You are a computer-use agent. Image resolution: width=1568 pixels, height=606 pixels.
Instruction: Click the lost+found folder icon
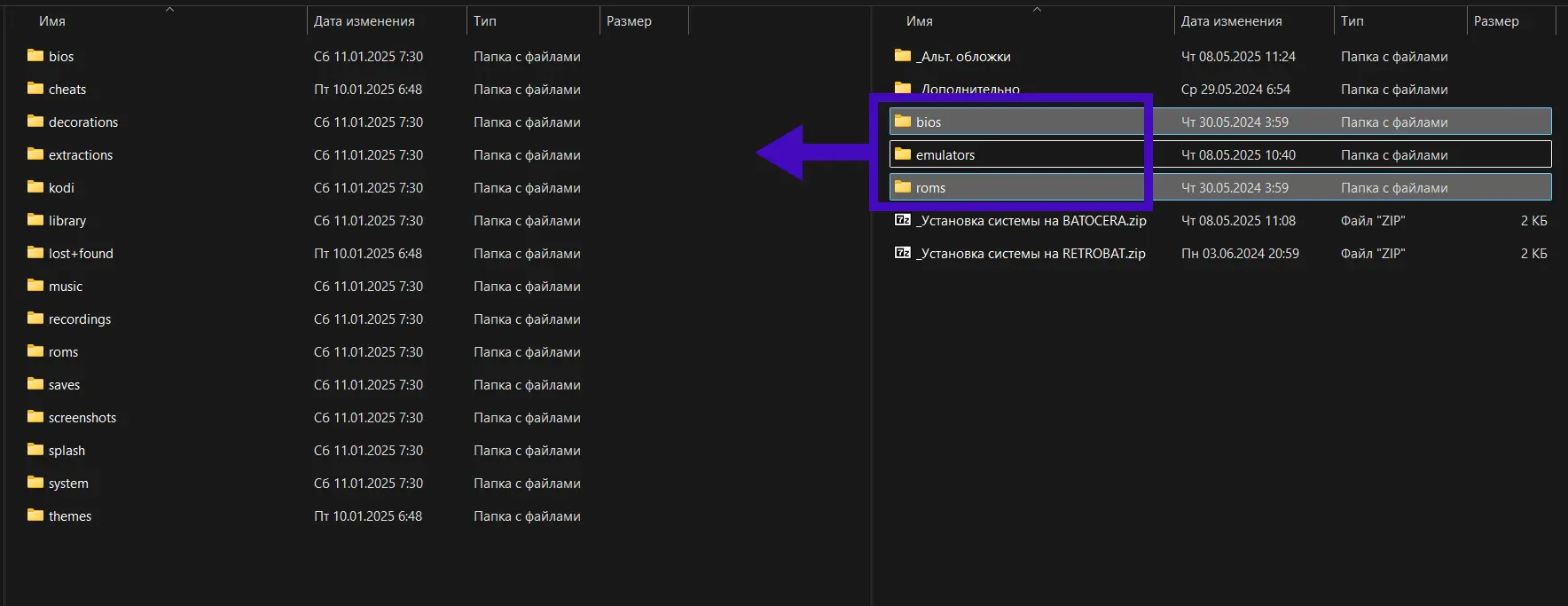tap(35, 253)
